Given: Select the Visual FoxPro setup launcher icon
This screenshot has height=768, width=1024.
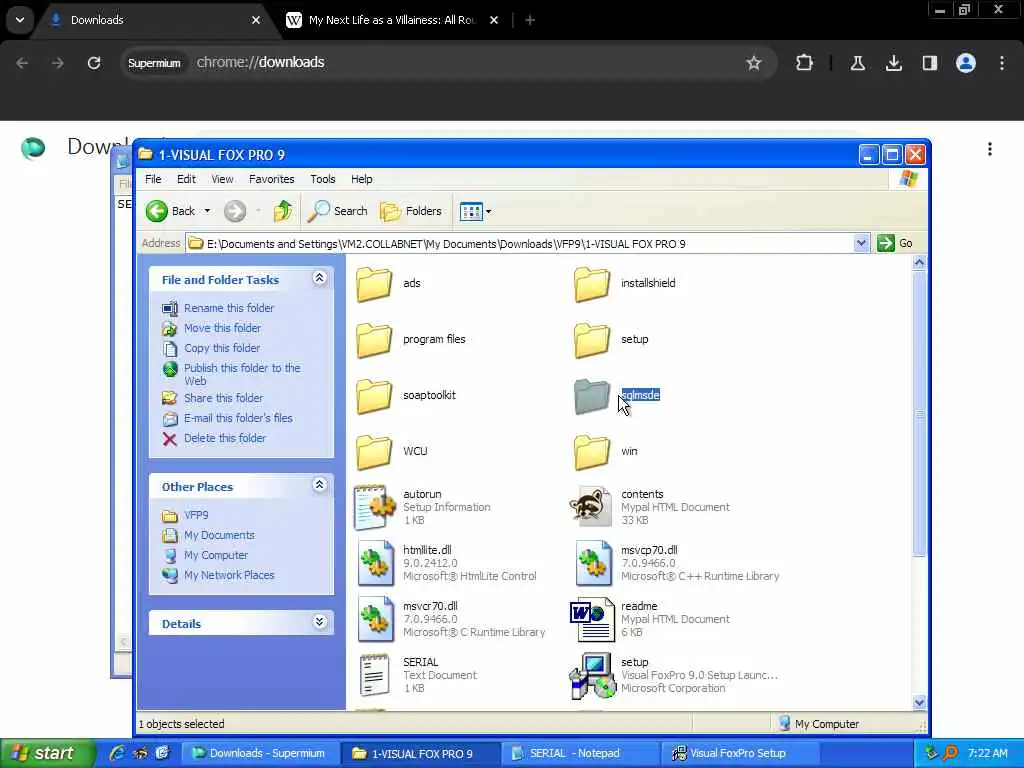Looking at the screenshot, I should (592, 675).
